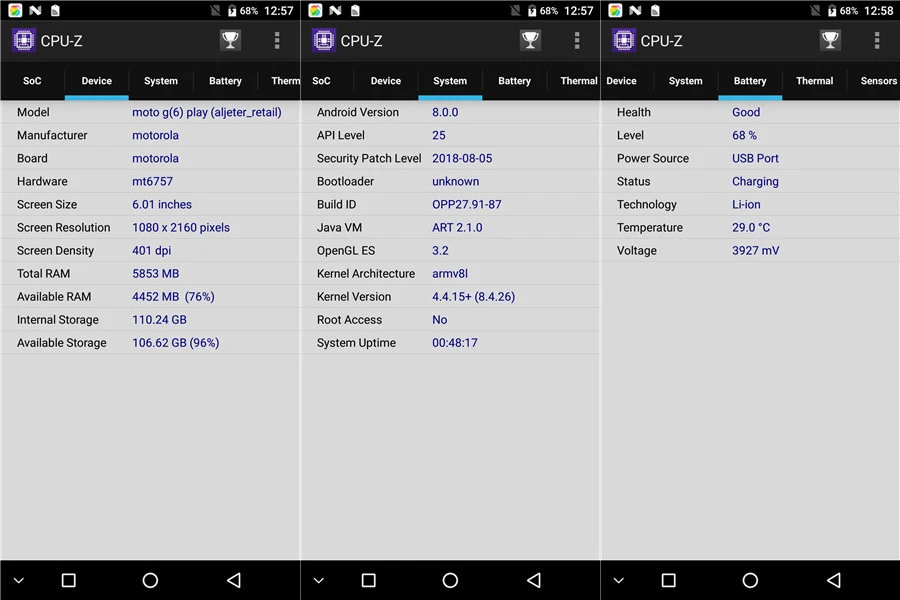Tap the Temperature value 29.0 °C
900x600 pixels.
(751, 227)
